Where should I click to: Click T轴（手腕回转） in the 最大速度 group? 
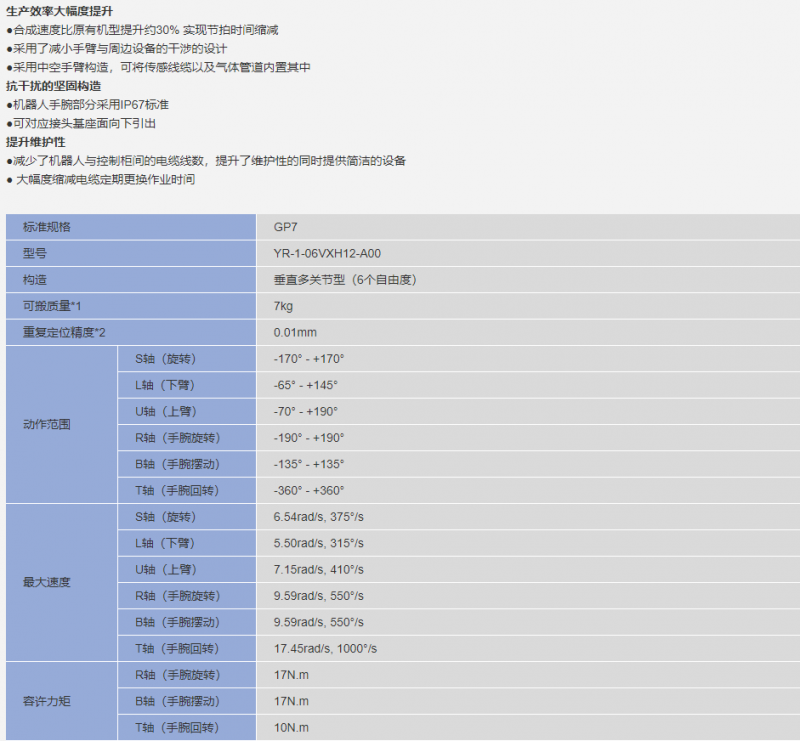[x=187, y=649]
